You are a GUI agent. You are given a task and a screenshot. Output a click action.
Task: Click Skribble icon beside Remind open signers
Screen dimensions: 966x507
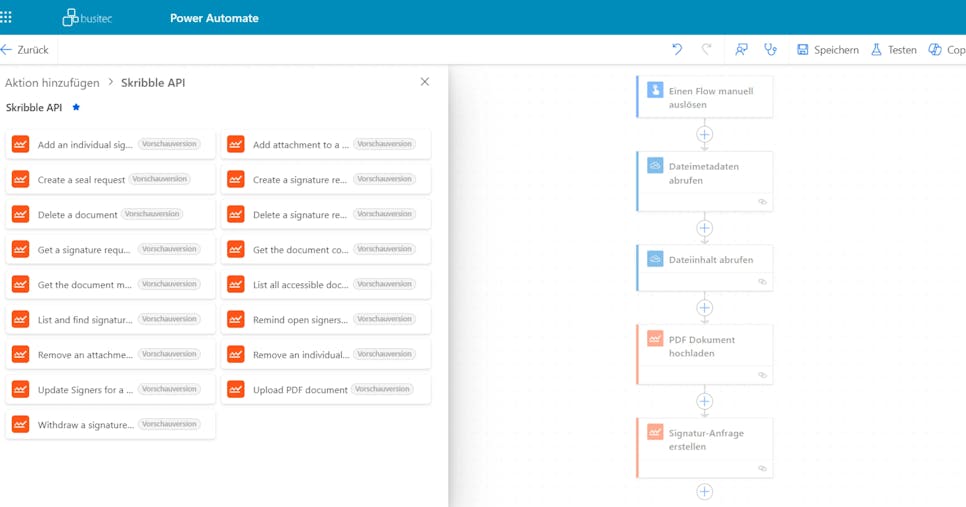click(236, 319)
